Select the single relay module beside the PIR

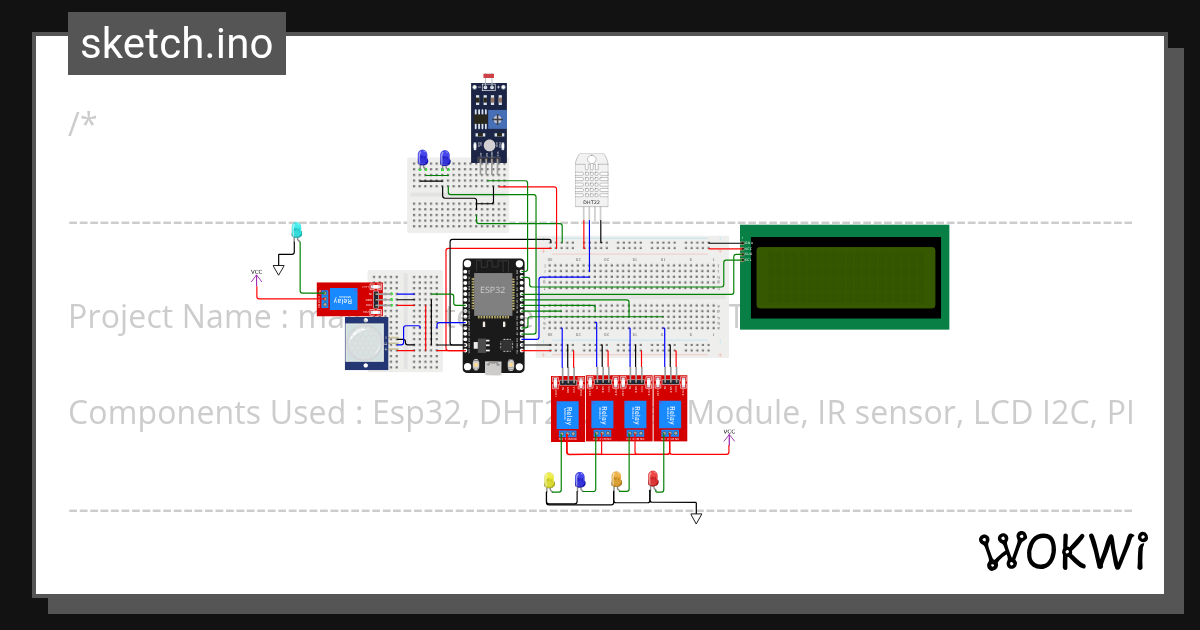coord(348,298)
